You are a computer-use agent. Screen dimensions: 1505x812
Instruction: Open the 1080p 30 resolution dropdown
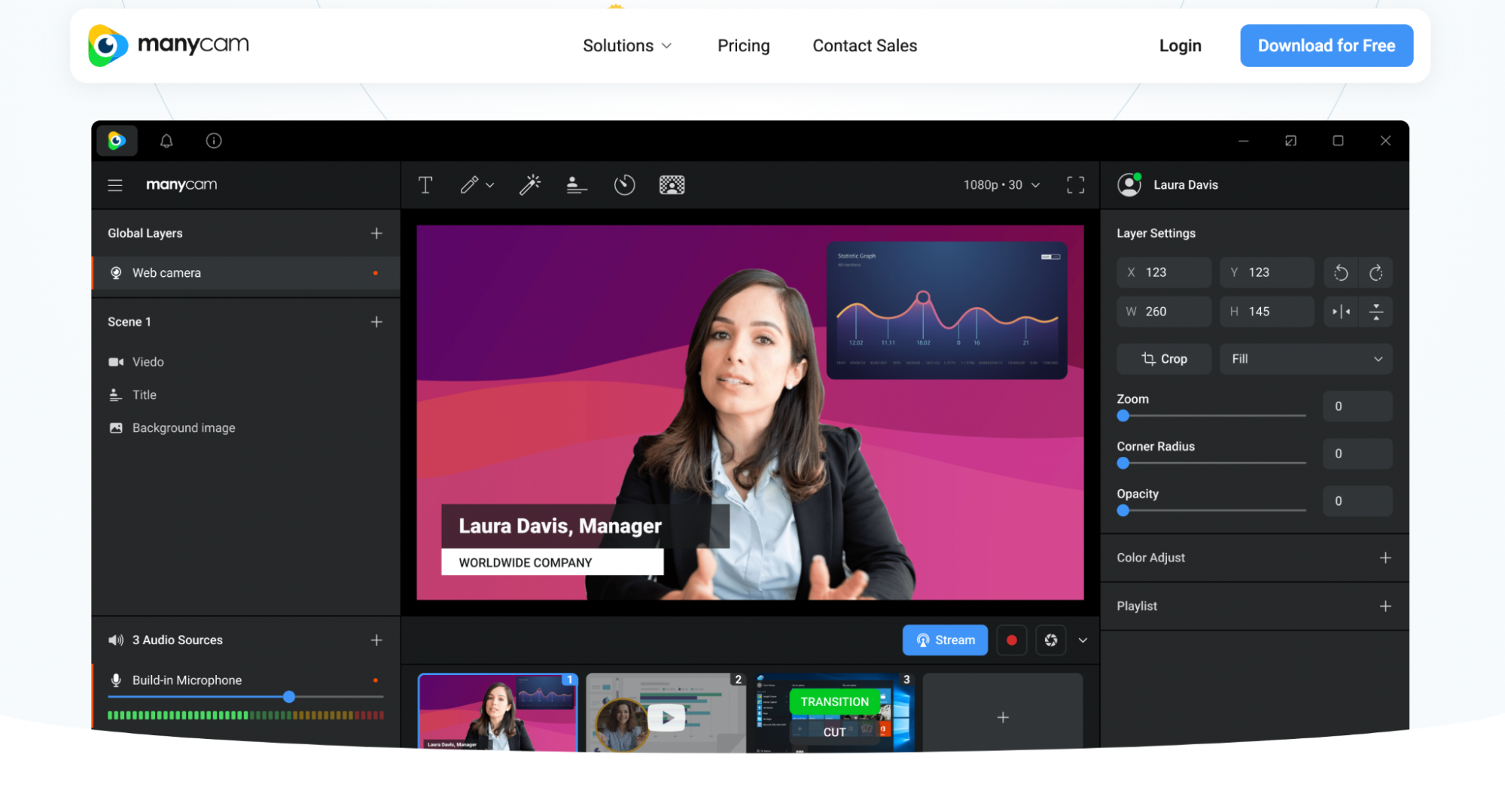pyautogui.click(x=1001, y=185)
